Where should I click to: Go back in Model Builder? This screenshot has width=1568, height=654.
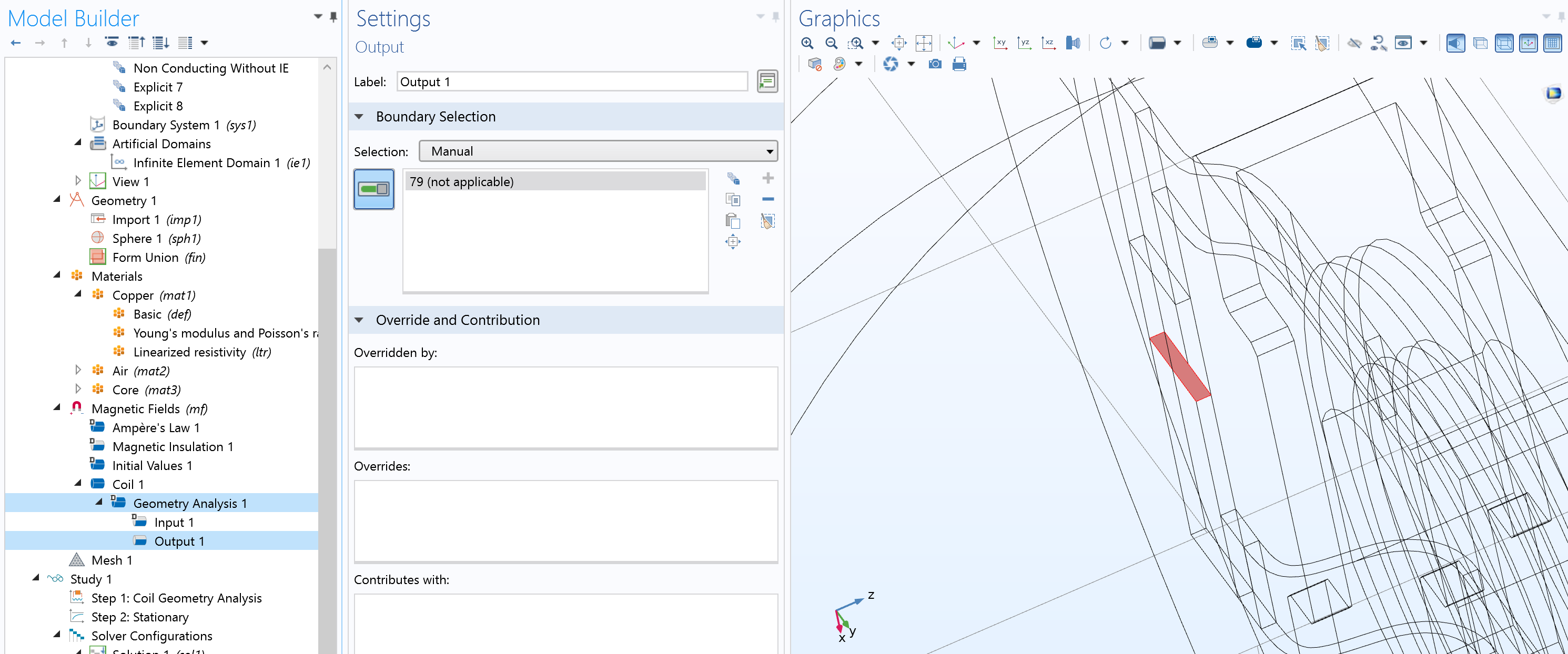pos(16,43)
